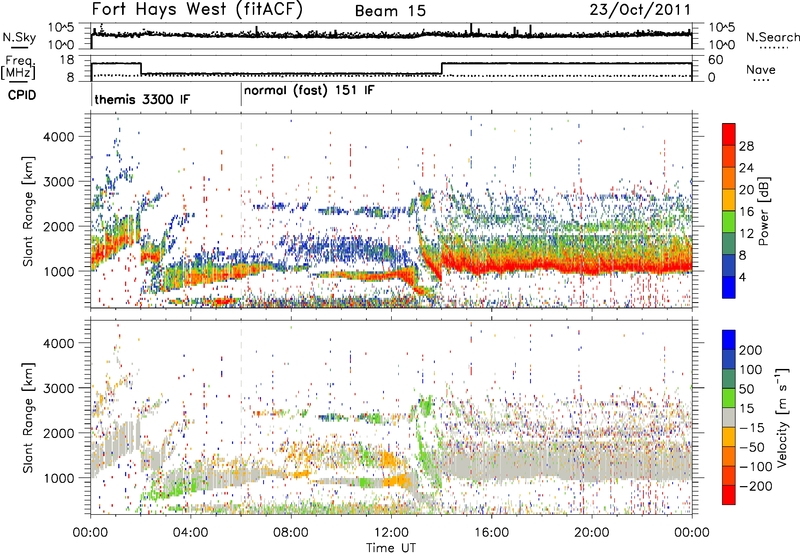
Task: Select the "N.Sky" legend label
Action: click(19, 37)
